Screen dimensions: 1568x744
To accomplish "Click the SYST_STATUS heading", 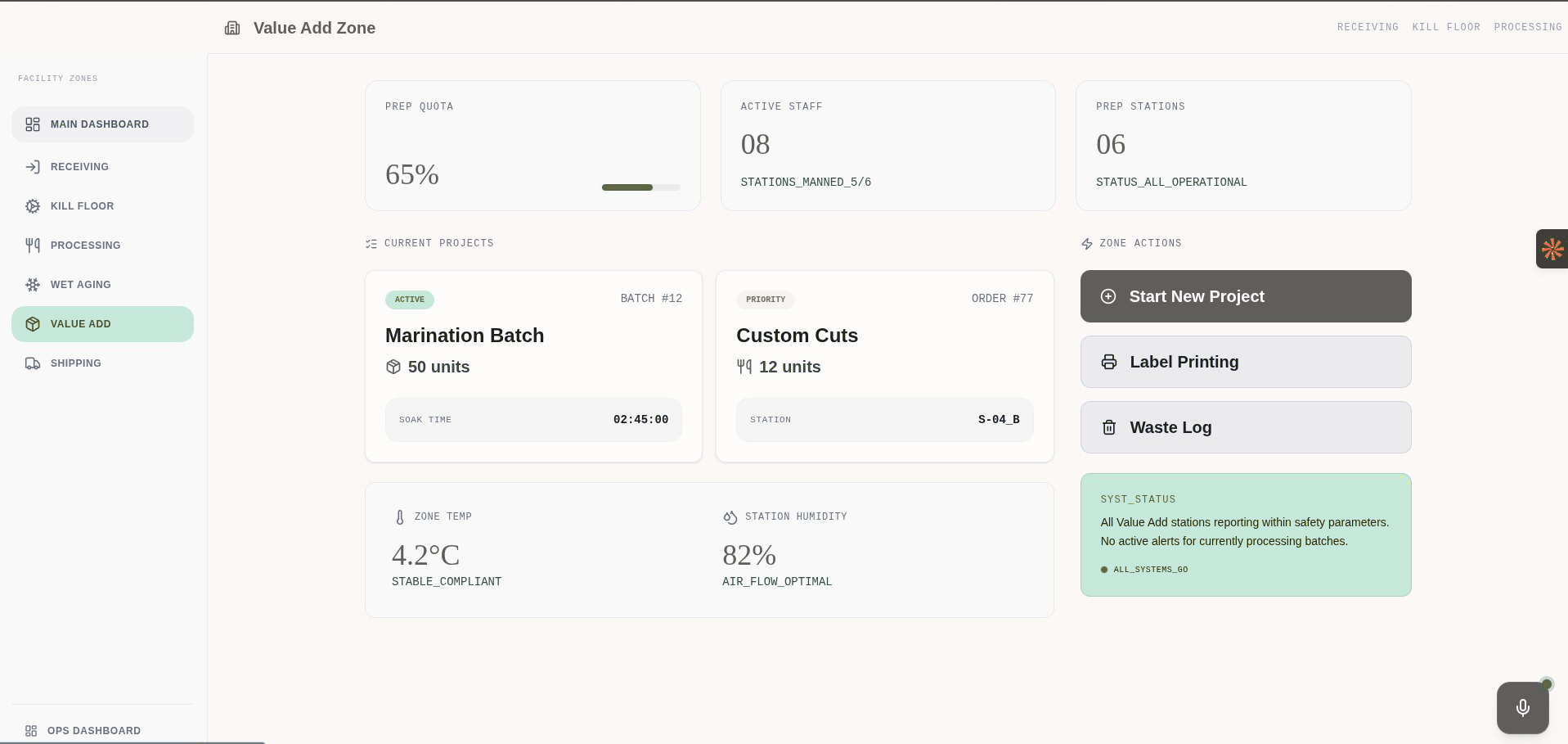I will (1138, 499).
